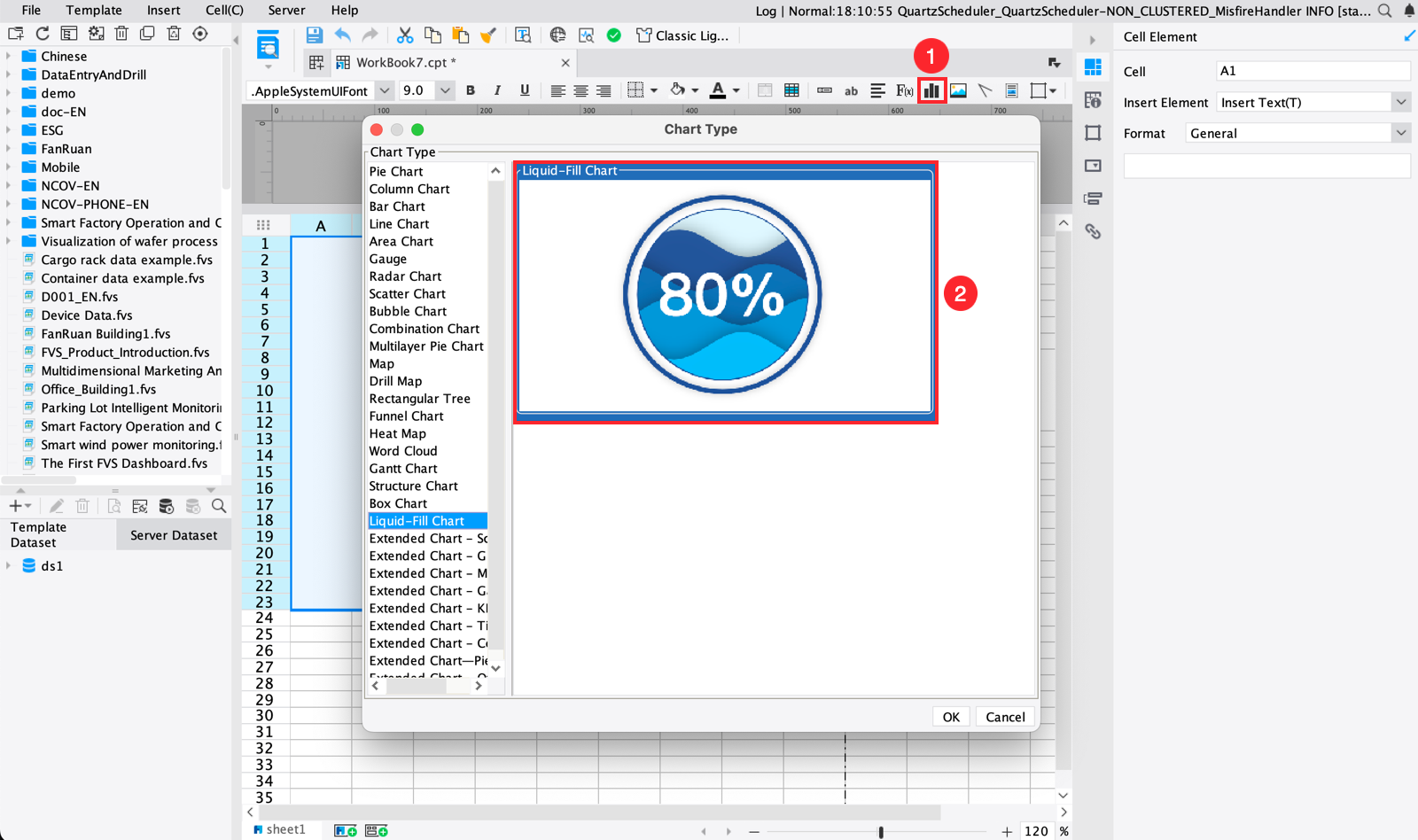Click the Format Painter brush icon

pyautogui.click(x=487, y=35)
